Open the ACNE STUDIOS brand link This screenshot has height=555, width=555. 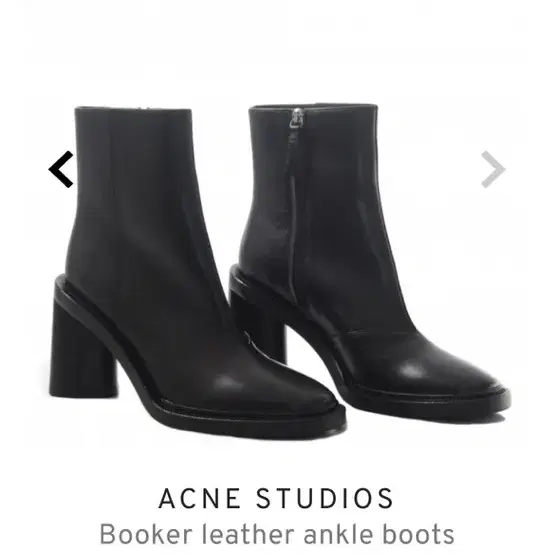276,498
